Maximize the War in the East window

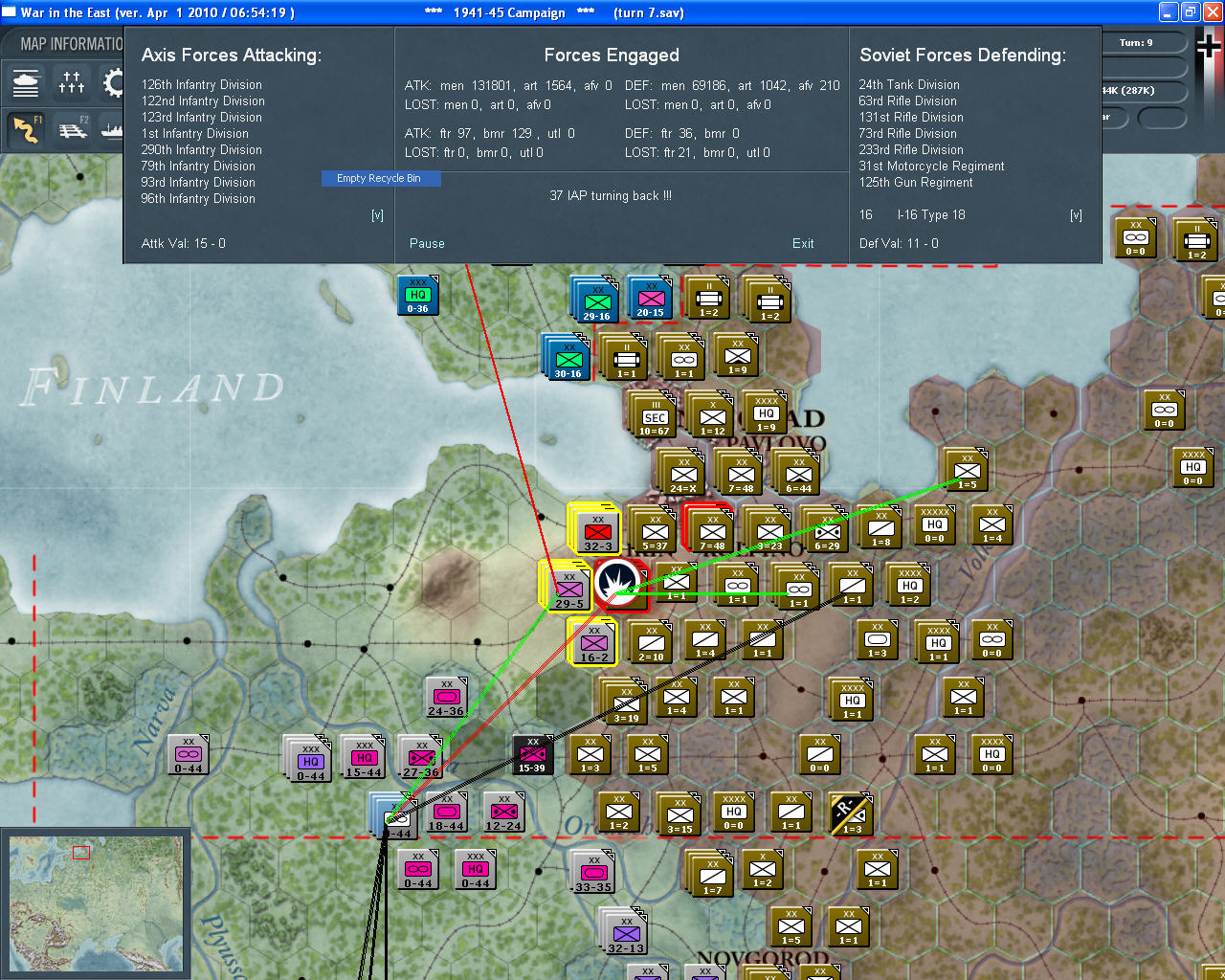coord(1191,12)
